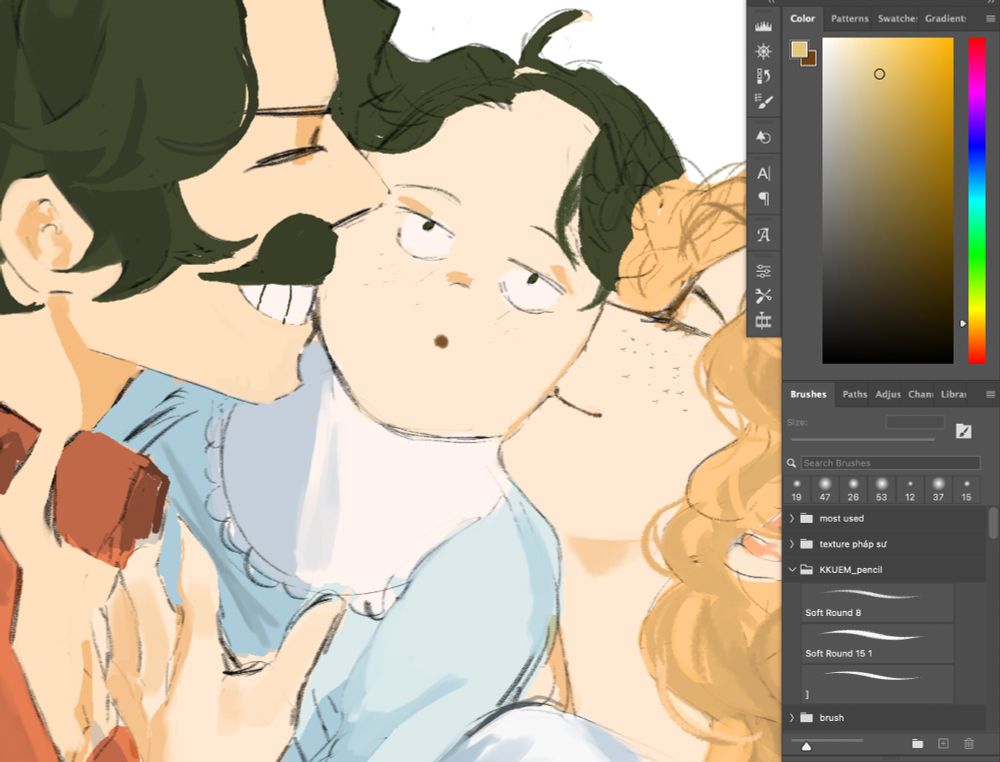Switch to the Libraries tab

pyautogui.click(x=953, y=394)
